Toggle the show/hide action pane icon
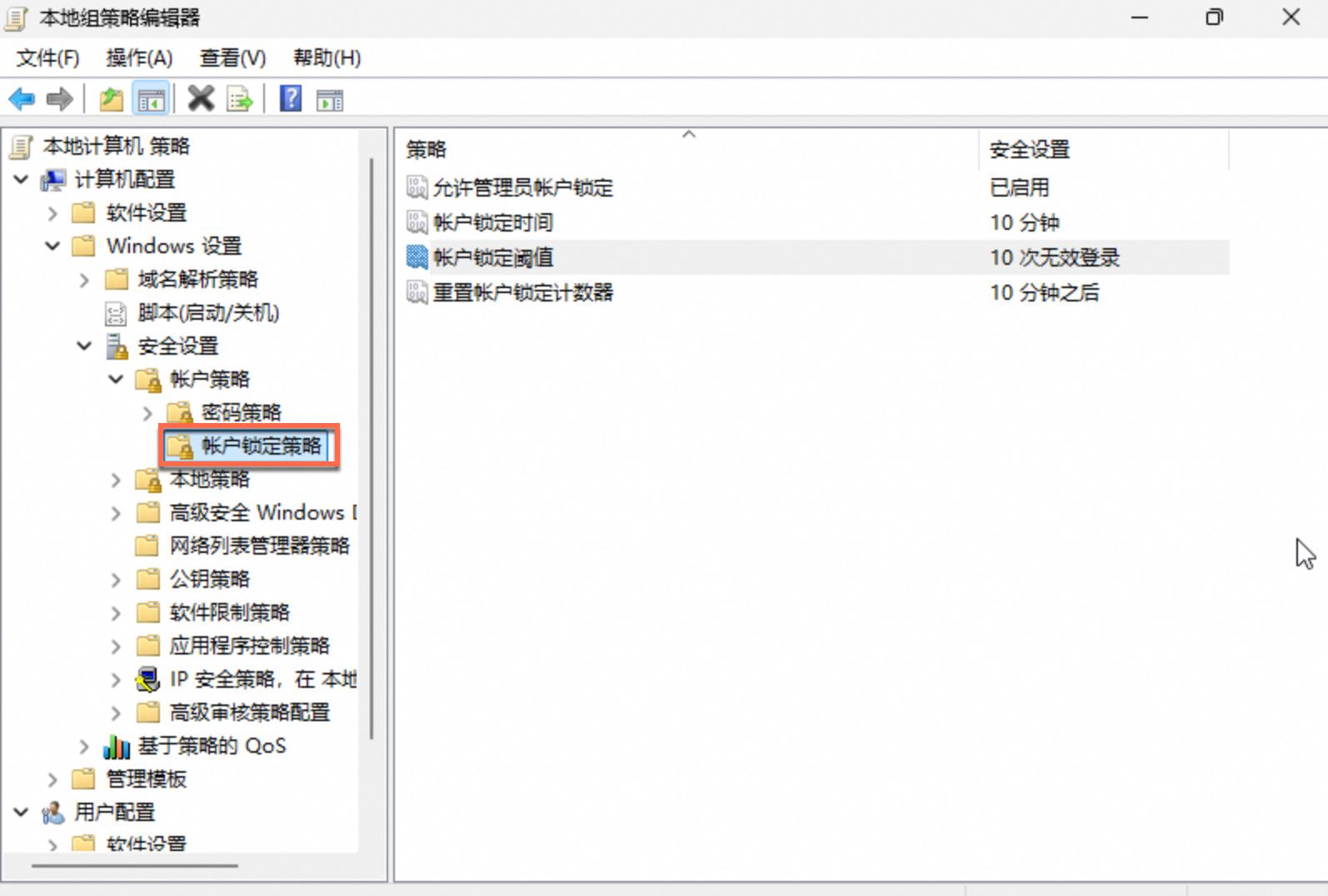This screenshot has height=896, width=1328. point(330,100)
